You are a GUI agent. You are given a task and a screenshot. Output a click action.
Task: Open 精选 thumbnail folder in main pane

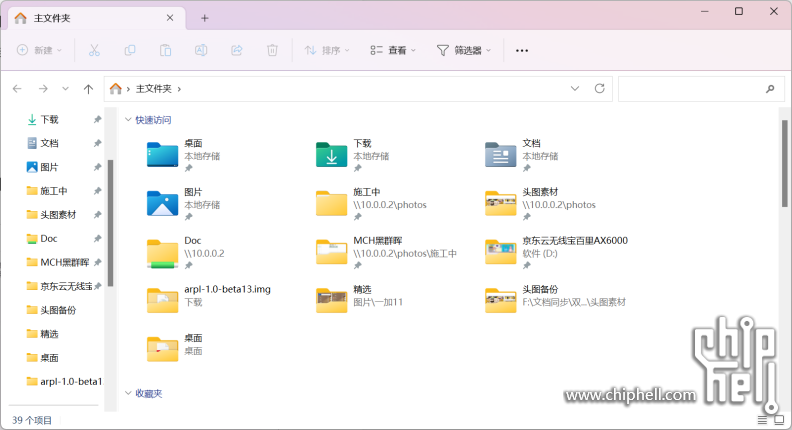pos(331,300)
